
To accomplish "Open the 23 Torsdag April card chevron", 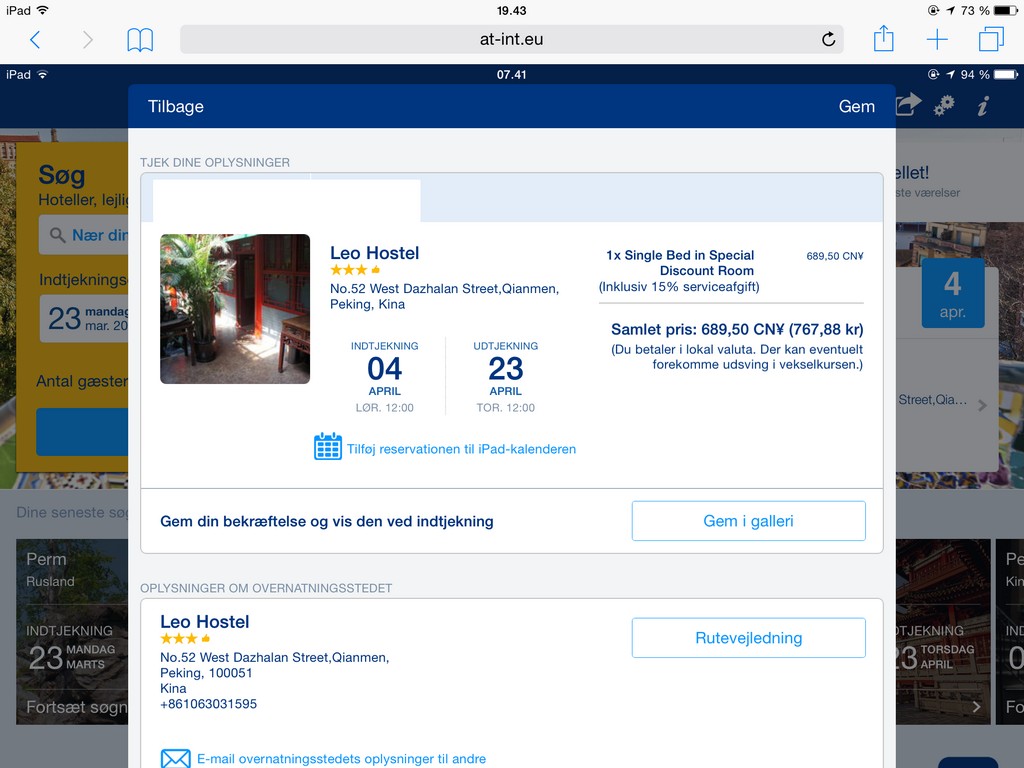I will click(x=976, y=707).
